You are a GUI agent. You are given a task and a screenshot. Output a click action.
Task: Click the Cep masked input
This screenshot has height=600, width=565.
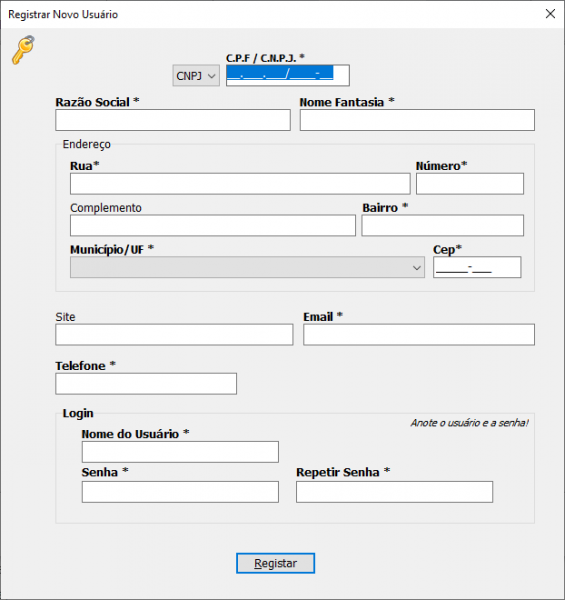[x=477, y=267]
